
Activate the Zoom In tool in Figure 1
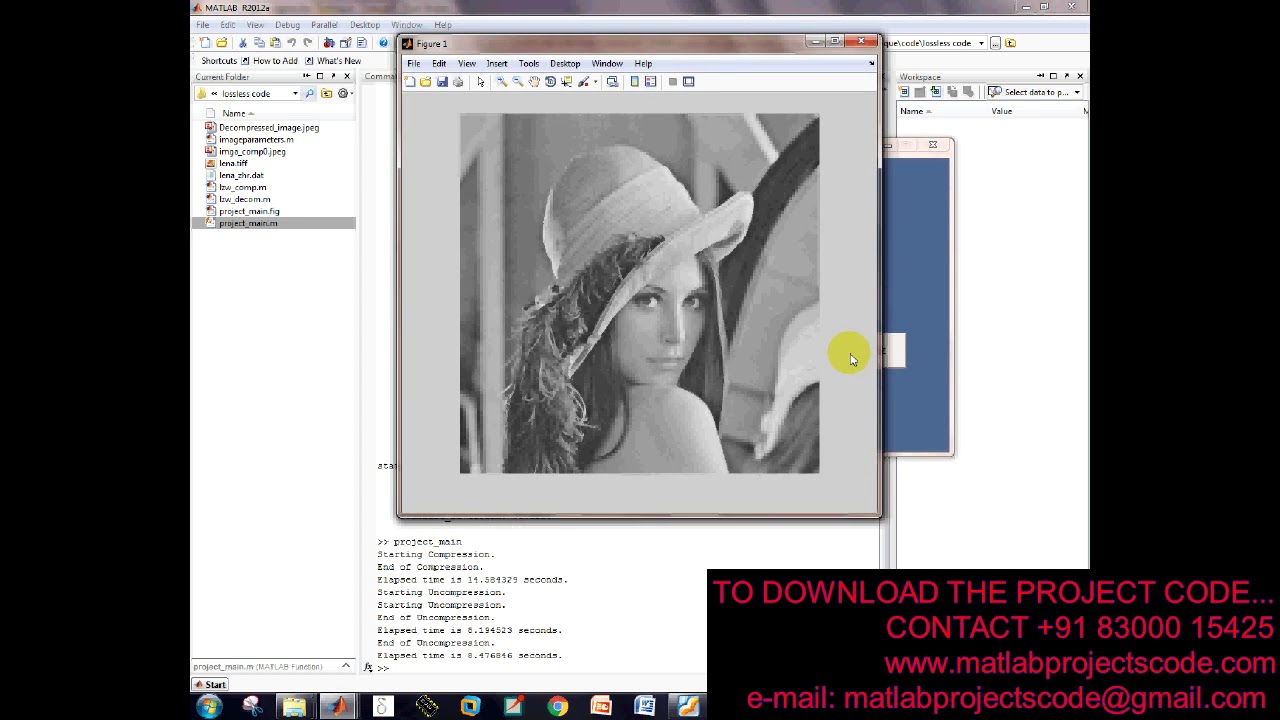[x=502, y=82]
